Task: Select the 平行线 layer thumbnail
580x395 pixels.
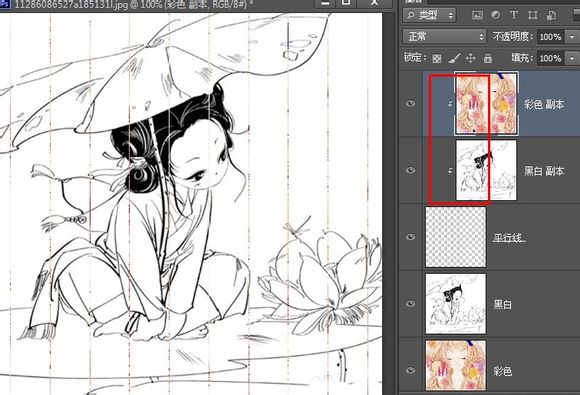Action: coord(456,237)
